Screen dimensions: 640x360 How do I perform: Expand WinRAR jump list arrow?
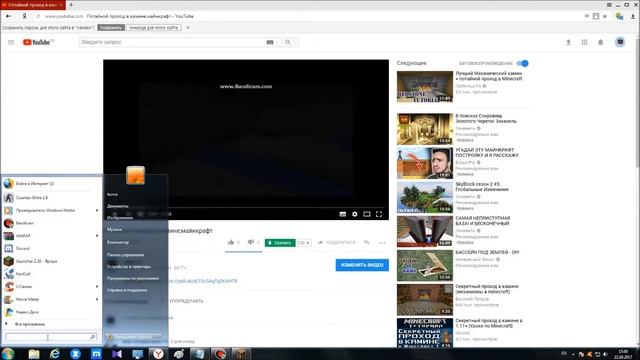click(97, 236)
